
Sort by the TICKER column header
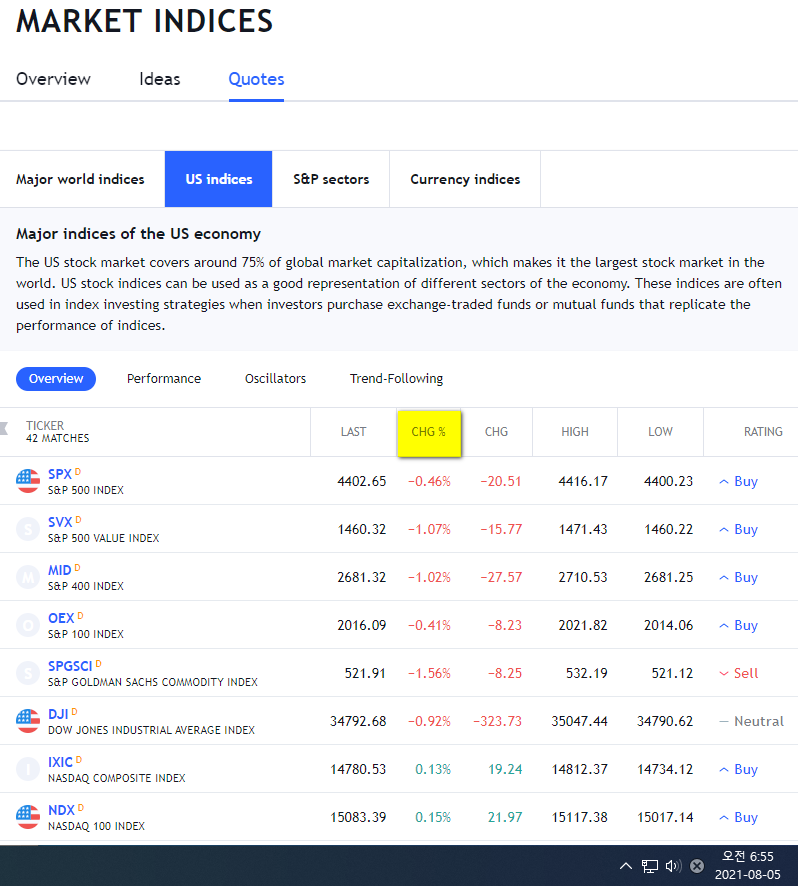pos(45,425)
